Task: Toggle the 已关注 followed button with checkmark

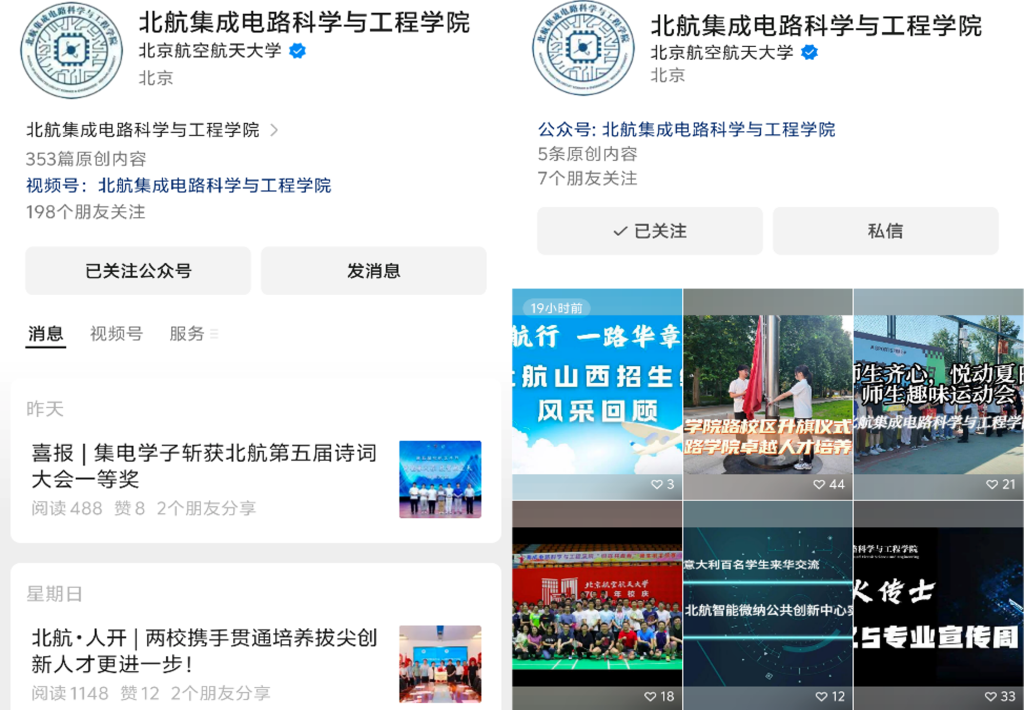Action: (x=650, y=231)
